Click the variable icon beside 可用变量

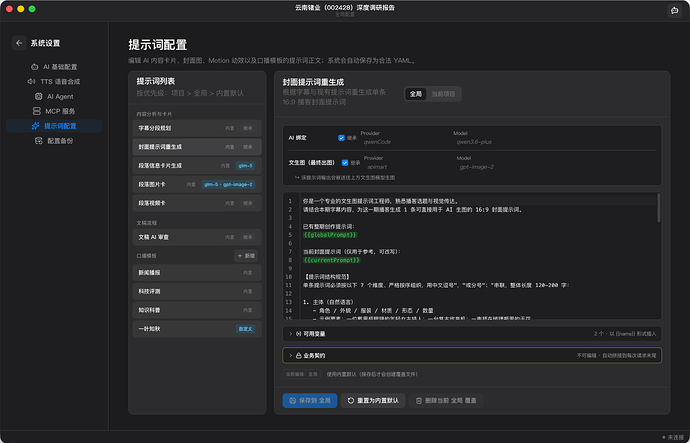point(298,334)
